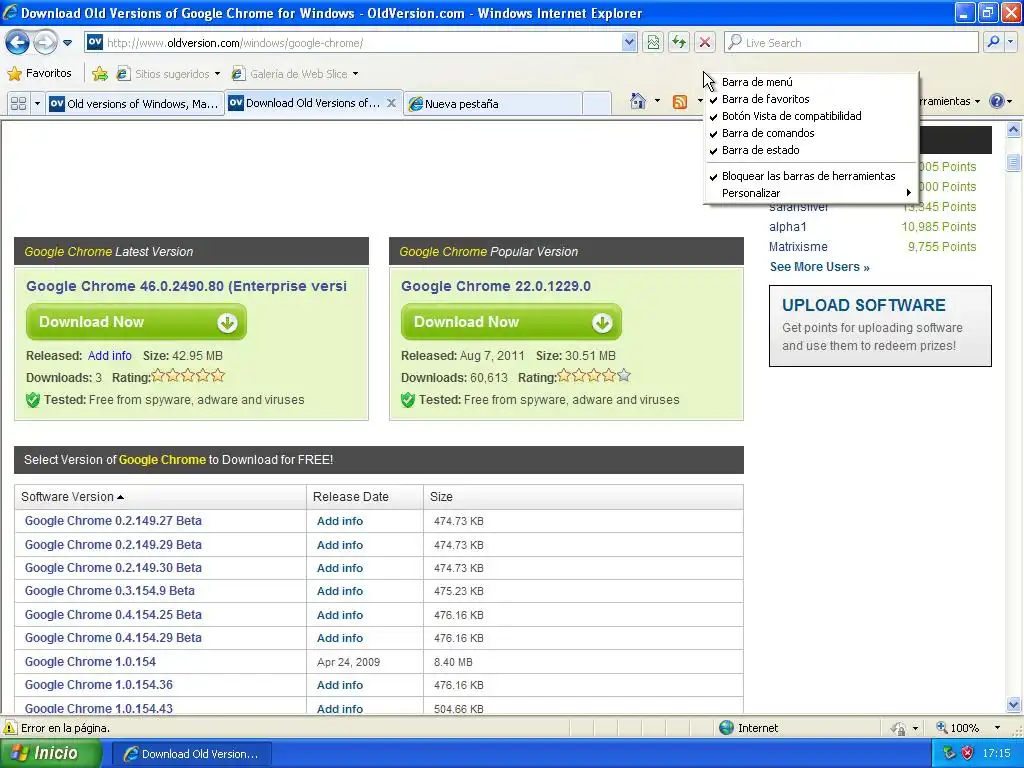Click Add info link beside Released
1024x768 pixels.
110,356
